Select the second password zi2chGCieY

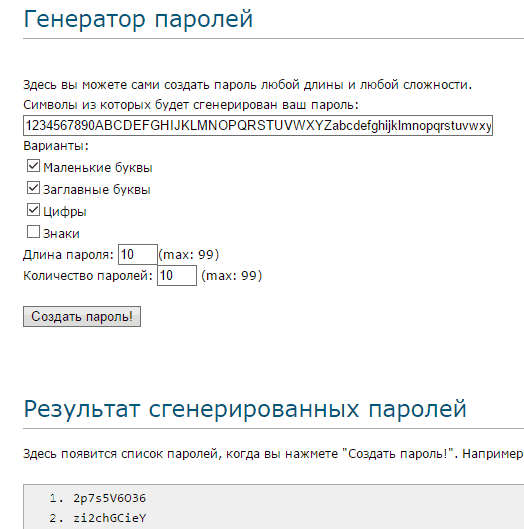tap(110, 518)
